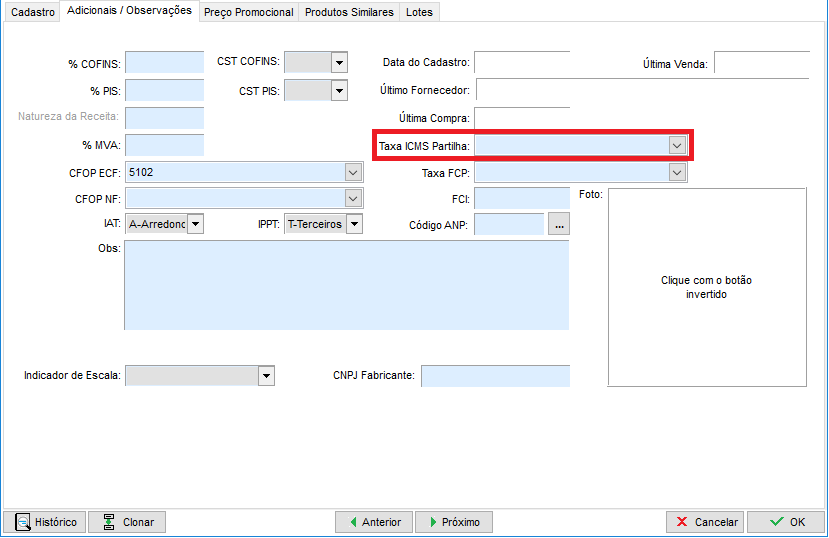Expand the CST COFINS dropdown
This screenshot has width=829, height=538.
pos(339,62)
